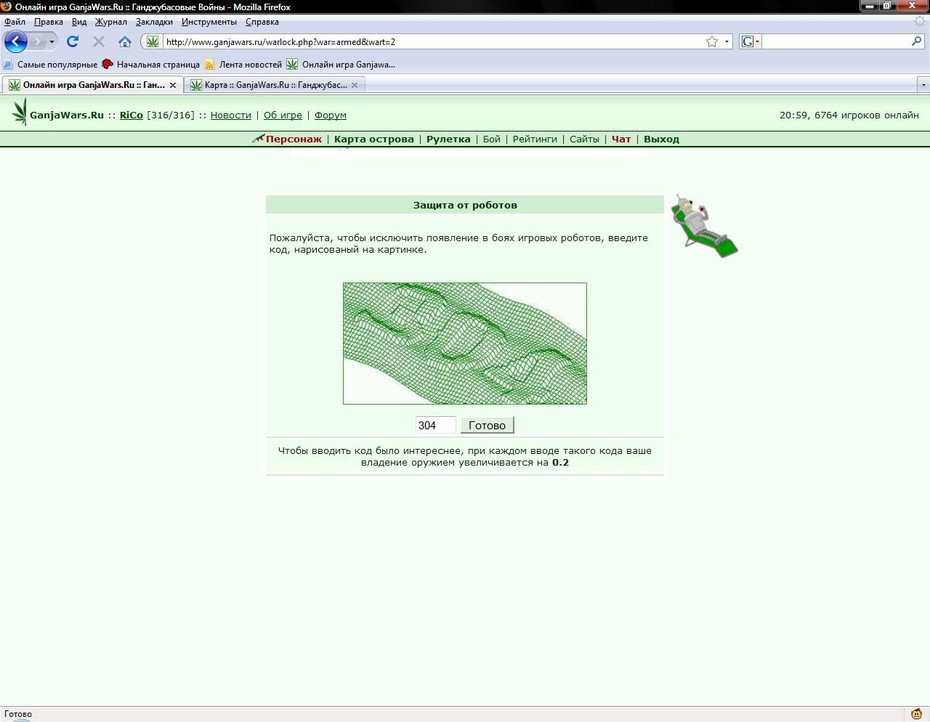The height and width of the screenshot is (722, 930).
Task: Click the gun icon beside Персонаж
Action: (x=258, y=138)
